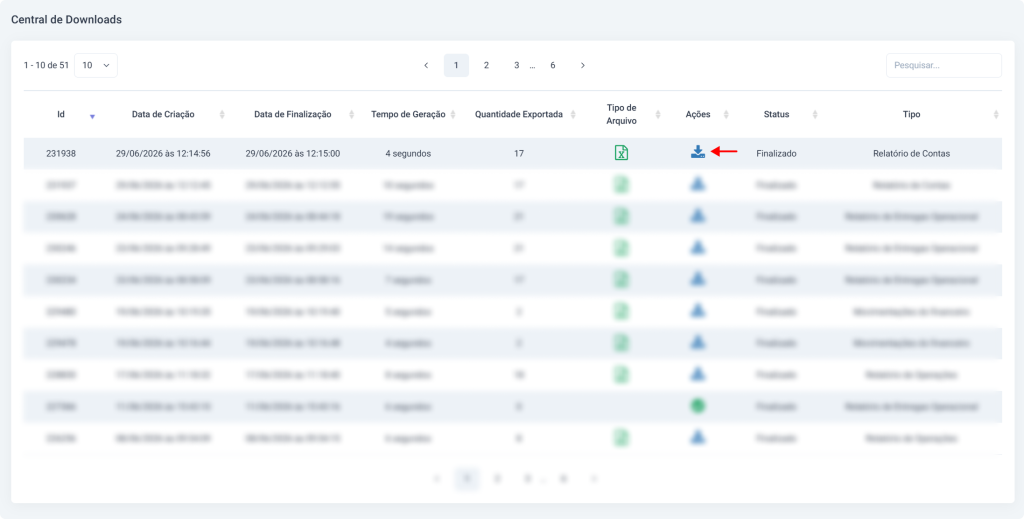The width and height of the screenshot is (1024, 519).
Task: Go to previous page with left chevron
Action: coord(426,65)
